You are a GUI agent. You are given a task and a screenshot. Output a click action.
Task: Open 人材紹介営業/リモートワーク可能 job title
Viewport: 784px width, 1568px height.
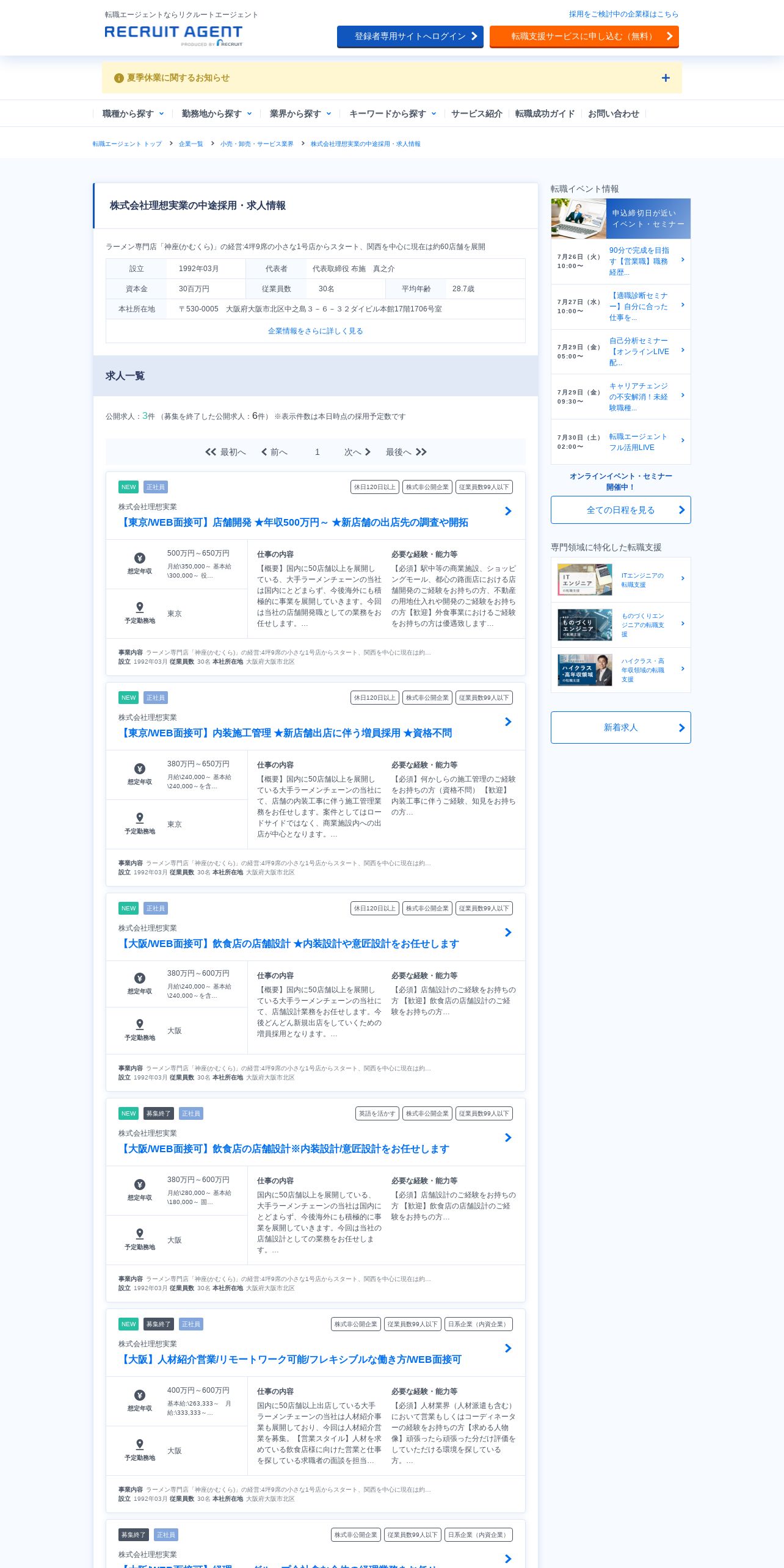(290, 1360)
